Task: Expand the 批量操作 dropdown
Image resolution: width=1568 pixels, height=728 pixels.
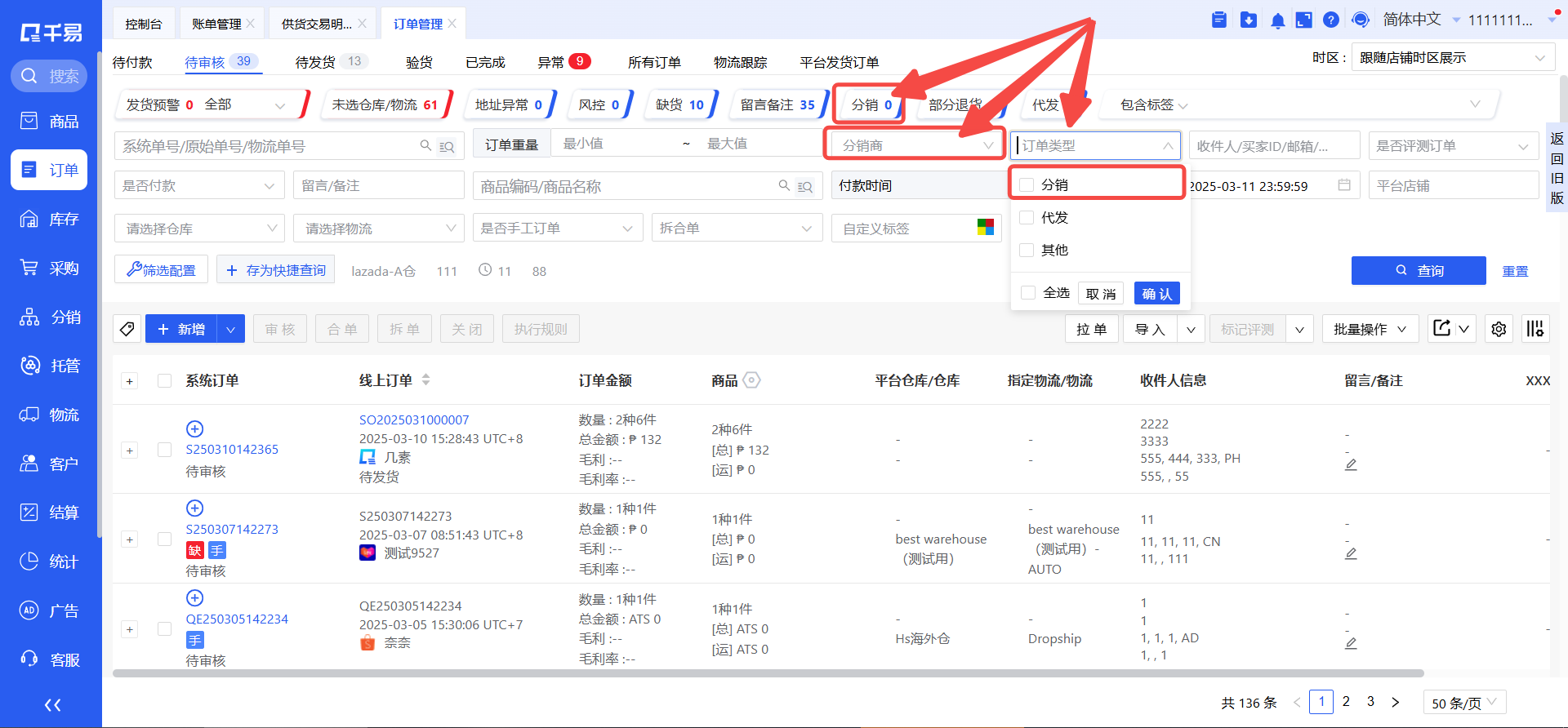Action: (x=1370, y=329)
